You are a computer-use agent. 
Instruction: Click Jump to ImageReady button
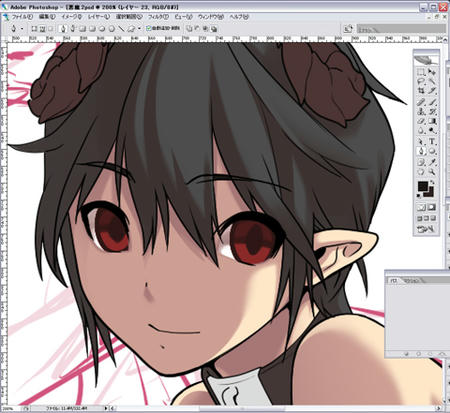[x=426, y=229]
